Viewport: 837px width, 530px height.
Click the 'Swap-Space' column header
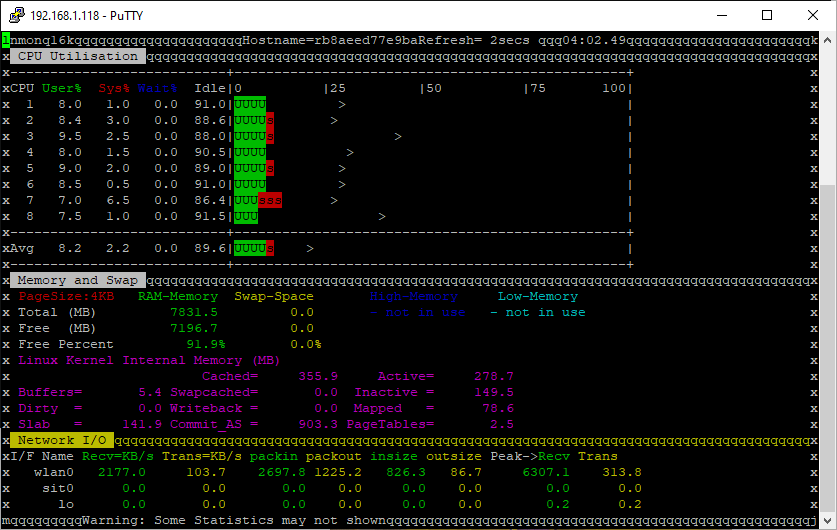pyautogui.click(x=274, y=296)
